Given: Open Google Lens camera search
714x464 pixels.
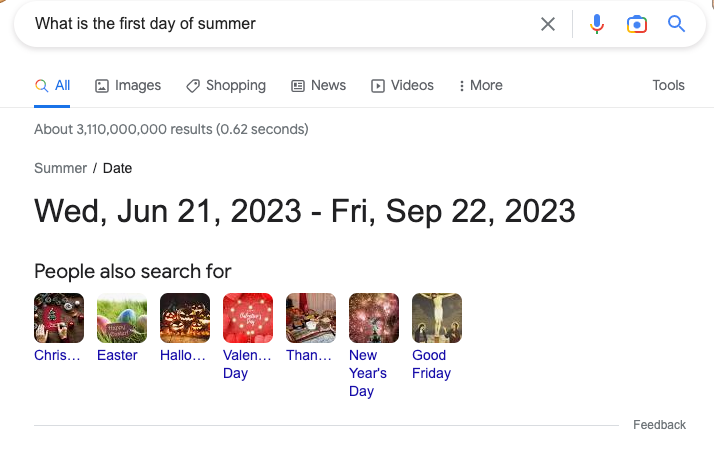Looking at the screenshot, I should (x=637, y=24).
